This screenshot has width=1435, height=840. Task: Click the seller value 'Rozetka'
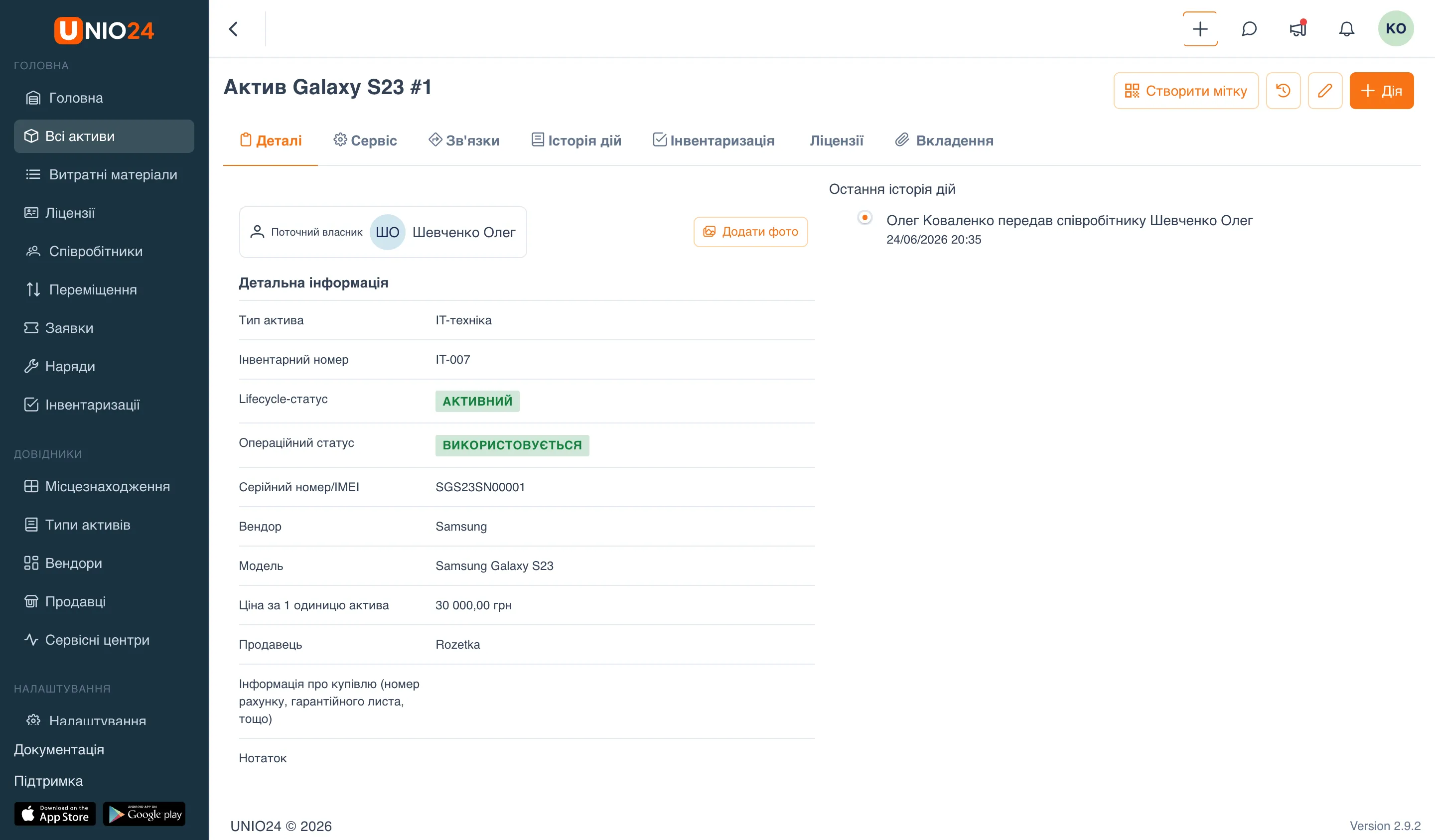[458, 645]
